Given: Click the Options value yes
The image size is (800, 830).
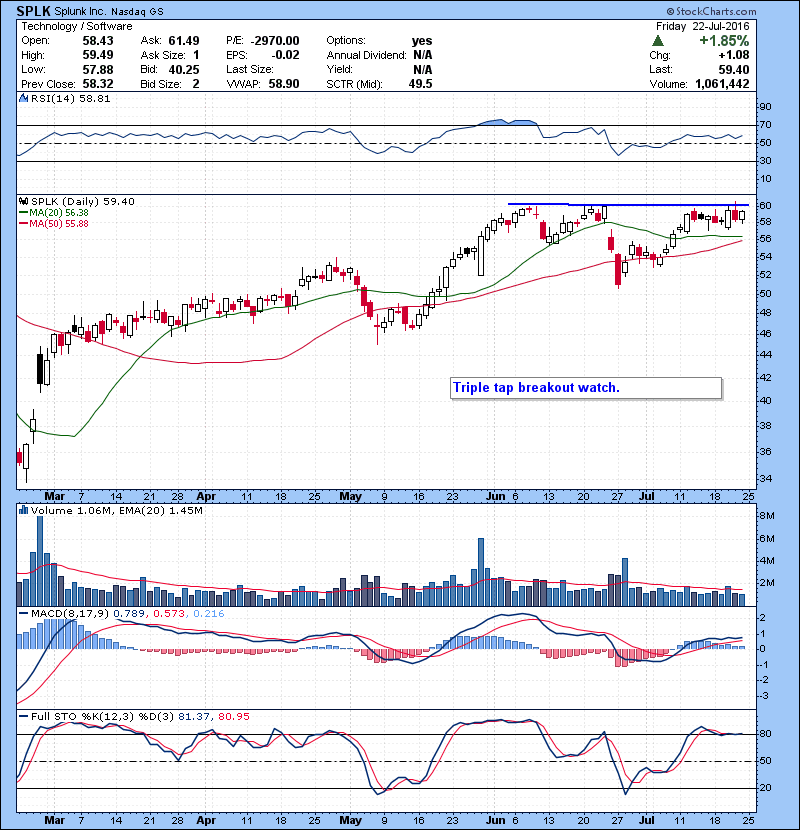Looking at the screenshot, I should pyautogui.click(x=422, y=41).
